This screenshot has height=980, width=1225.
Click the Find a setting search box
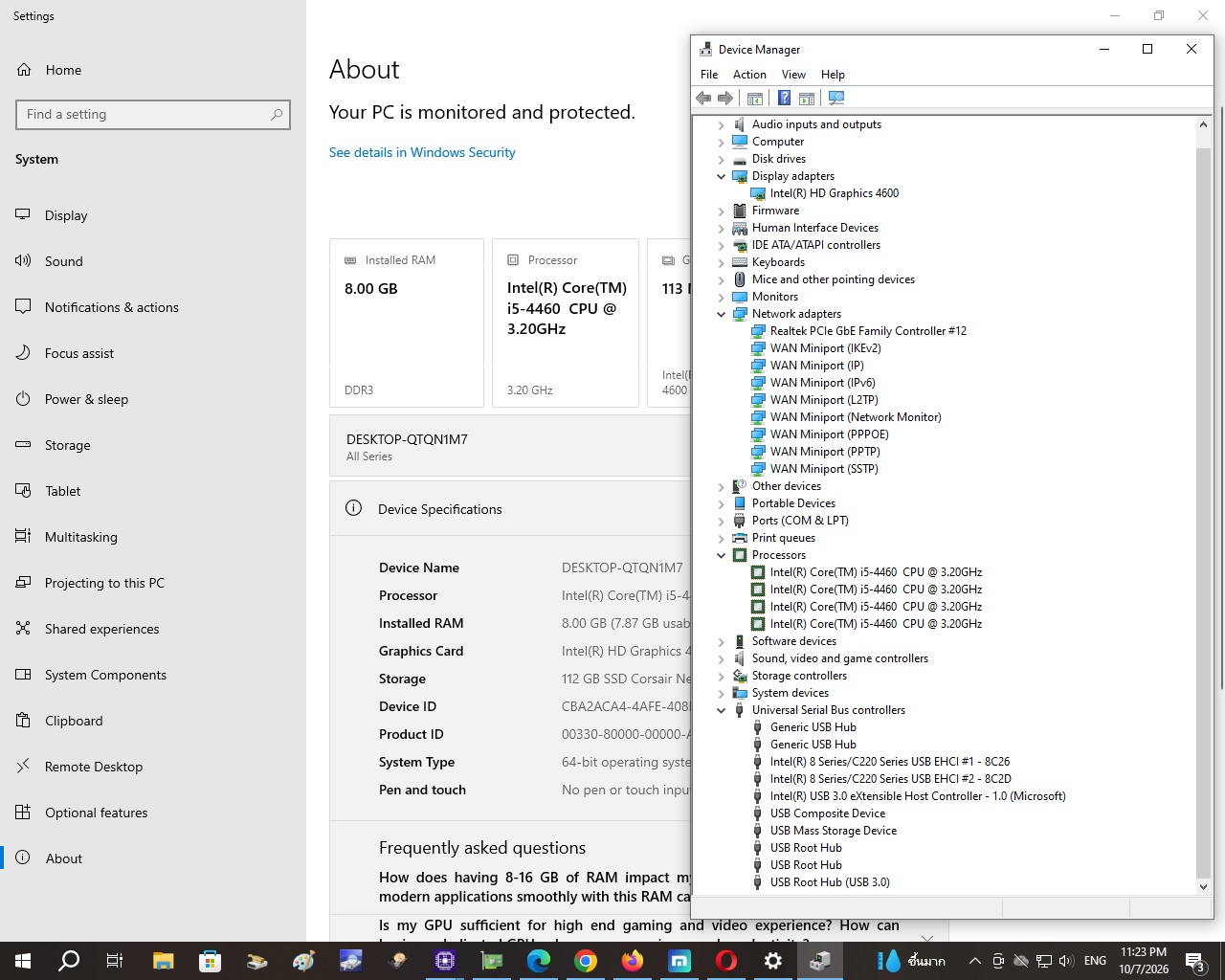153,114
